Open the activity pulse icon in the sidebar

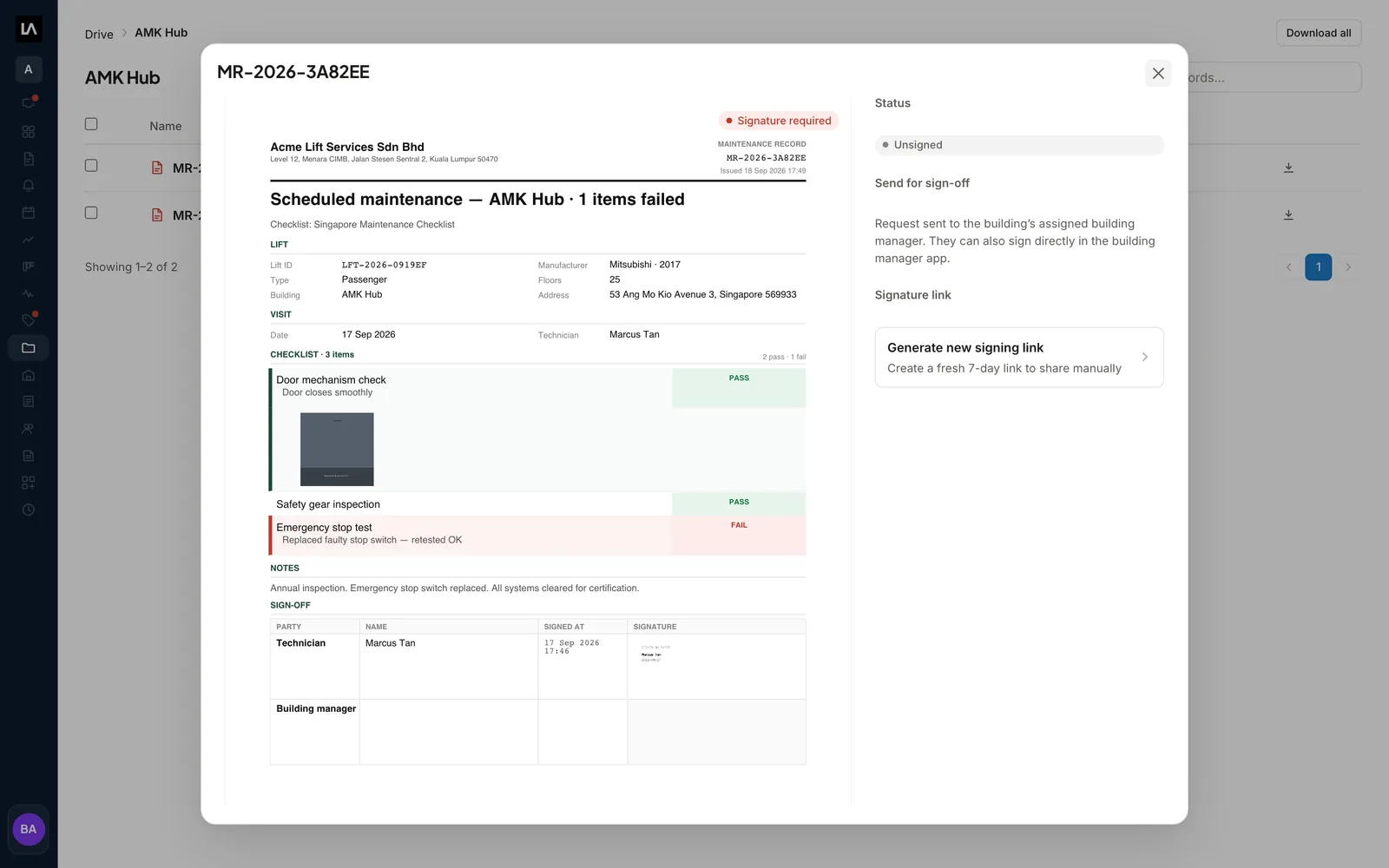pos(29,293)
